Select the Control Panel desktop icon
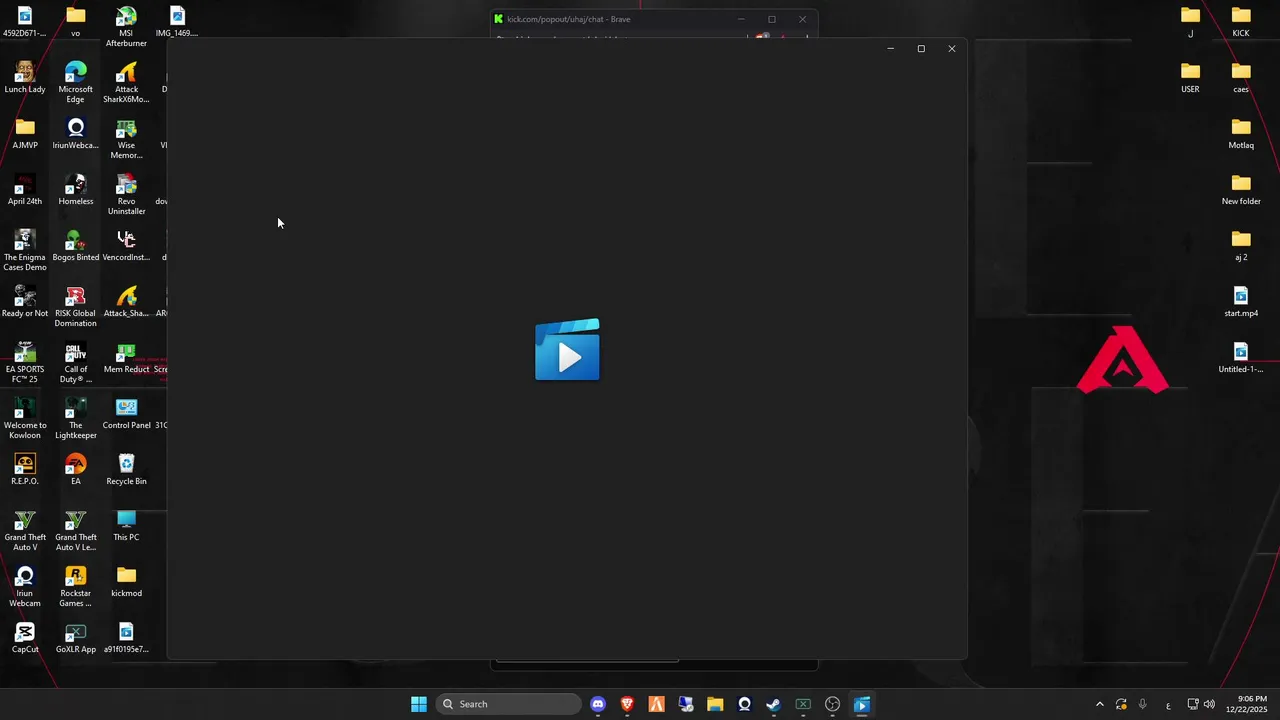 pos(126,414)
